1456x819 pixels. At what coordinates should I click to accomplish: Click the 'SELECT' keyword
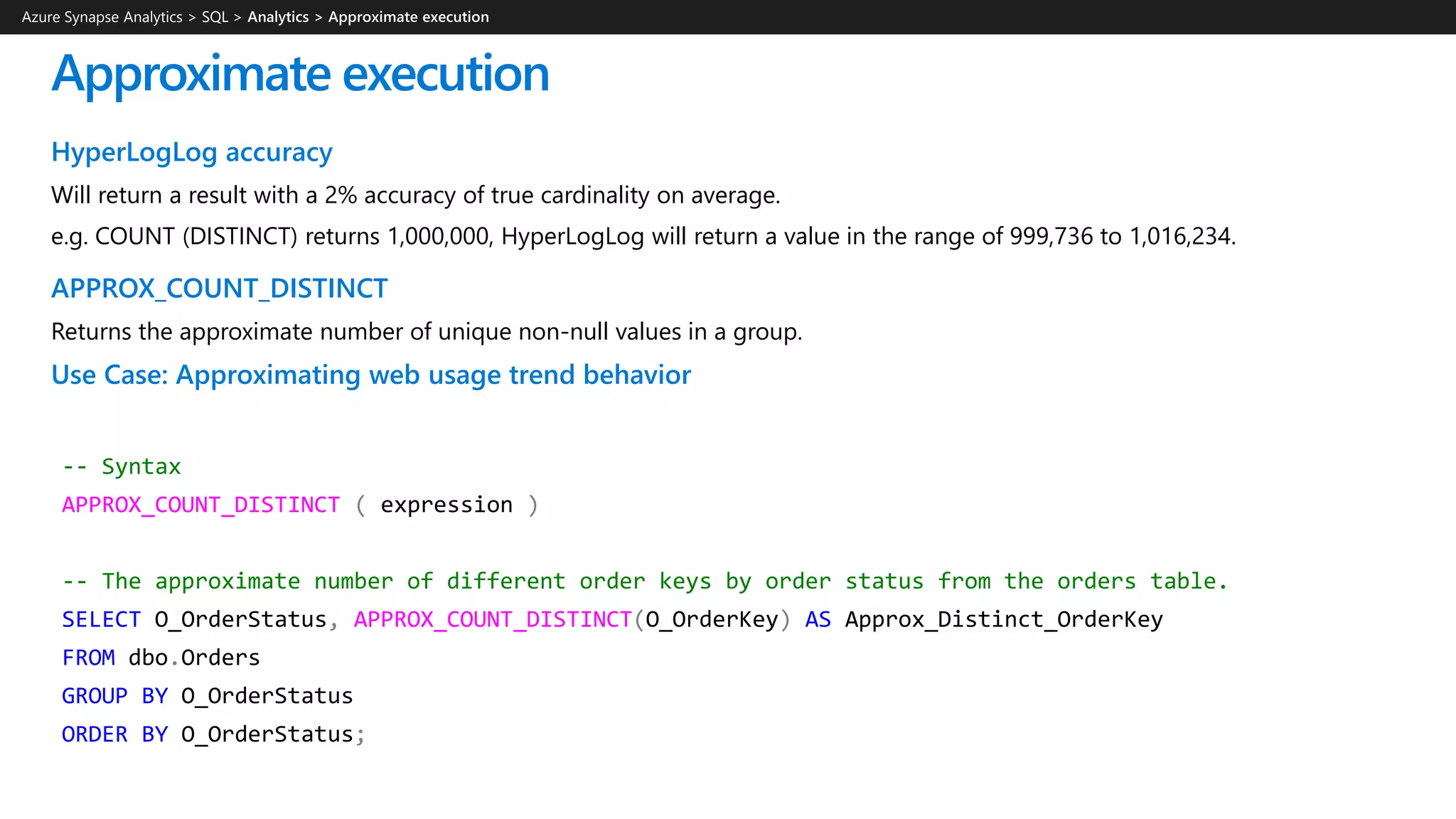[x=101, y=619]
